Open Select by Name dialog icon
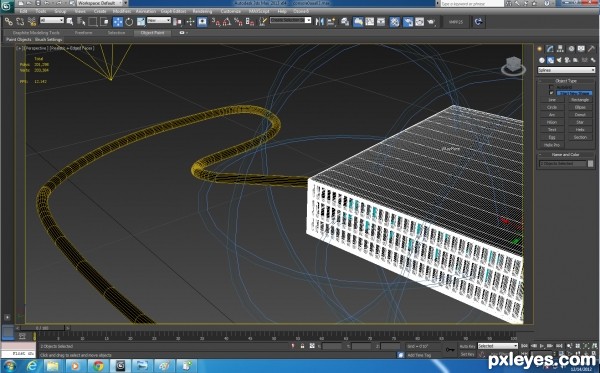This screenshot has width=600, height=373. tap(81, 22)
